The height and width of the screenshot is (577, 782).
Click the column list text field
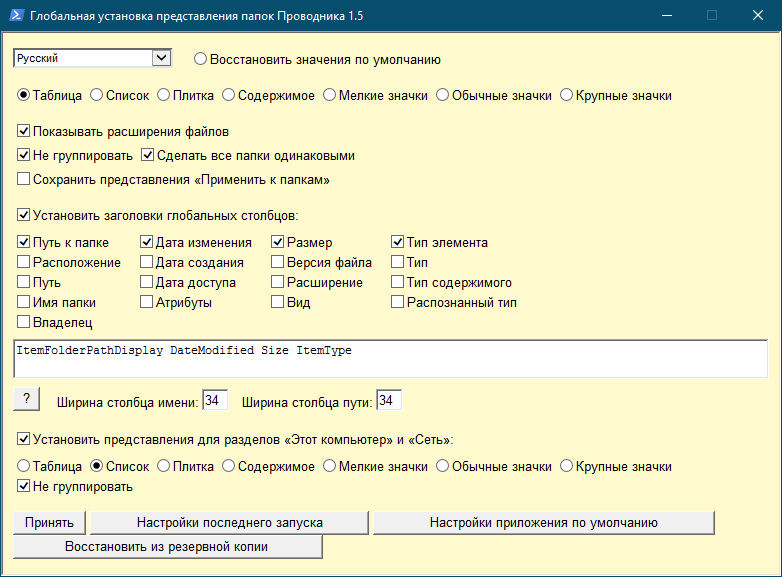pyautogui.click(x=390, y=358)
